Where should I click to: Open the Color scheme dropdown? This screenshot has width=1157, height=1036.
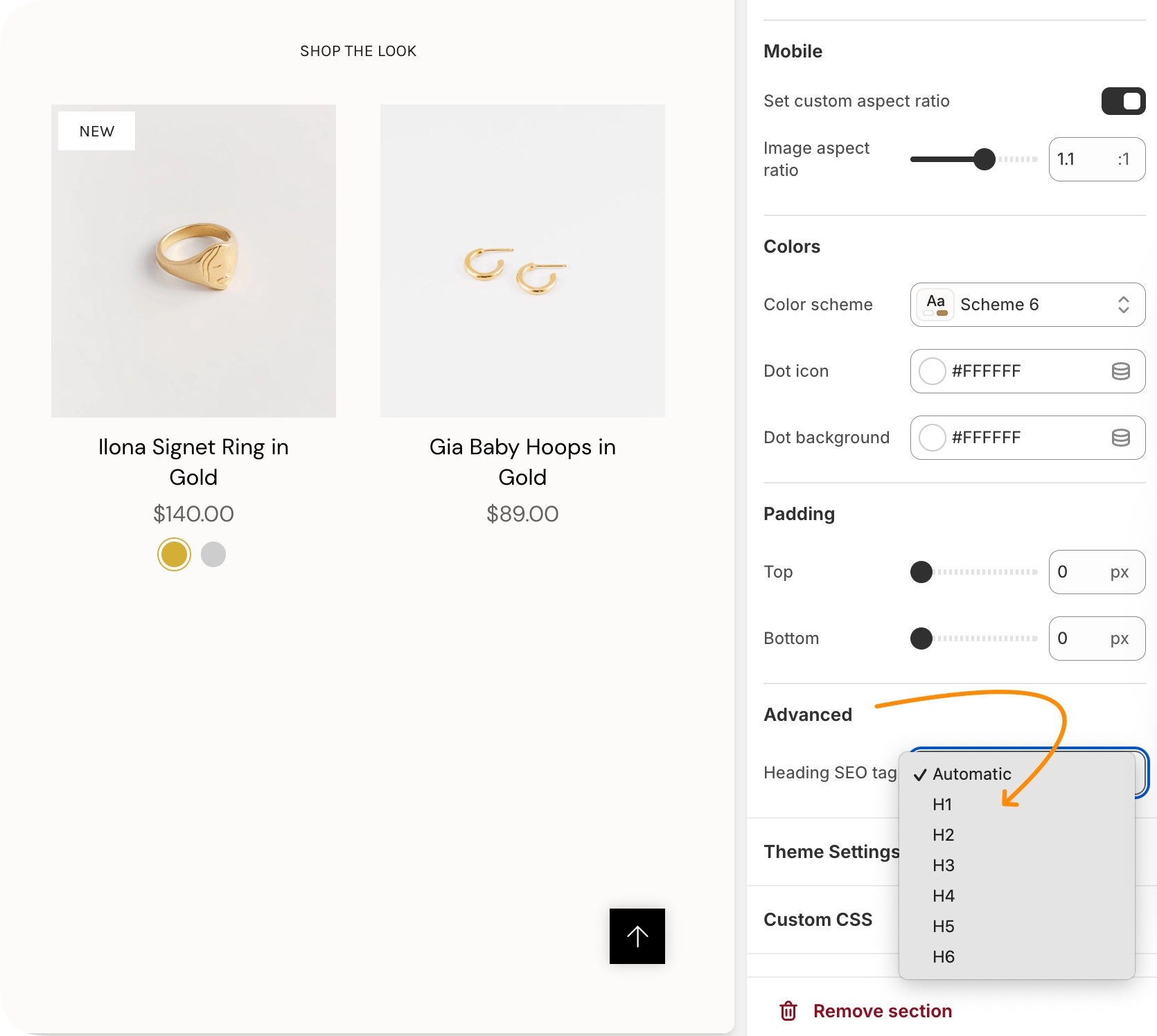[1027, 305]
